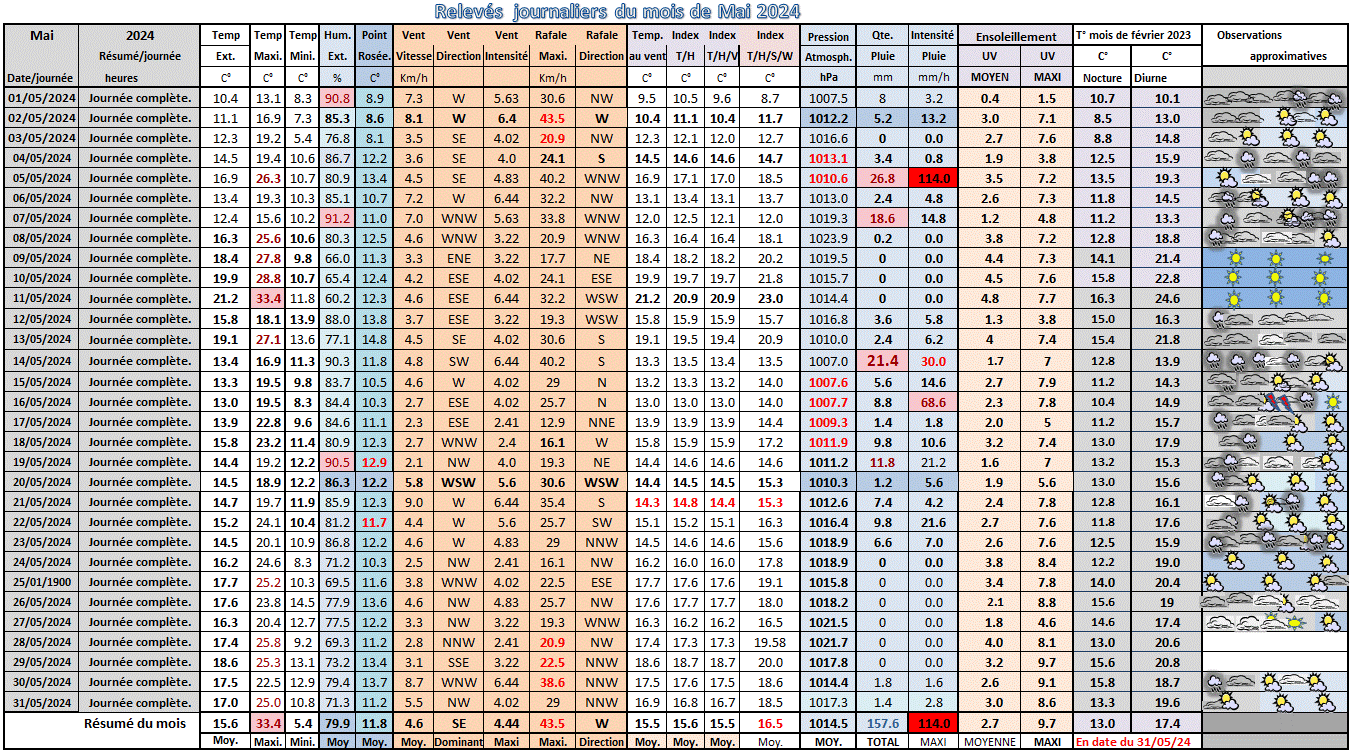
Task: Click the red 114.0 rain intensity cell on 05/05/2024
Action: [932, 178]
